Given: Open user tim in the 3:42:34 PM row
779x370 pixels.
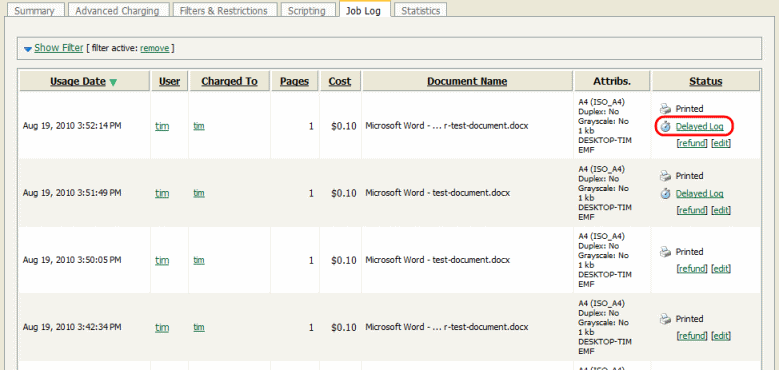Looking at the screenshot, I should coord(162,327).
